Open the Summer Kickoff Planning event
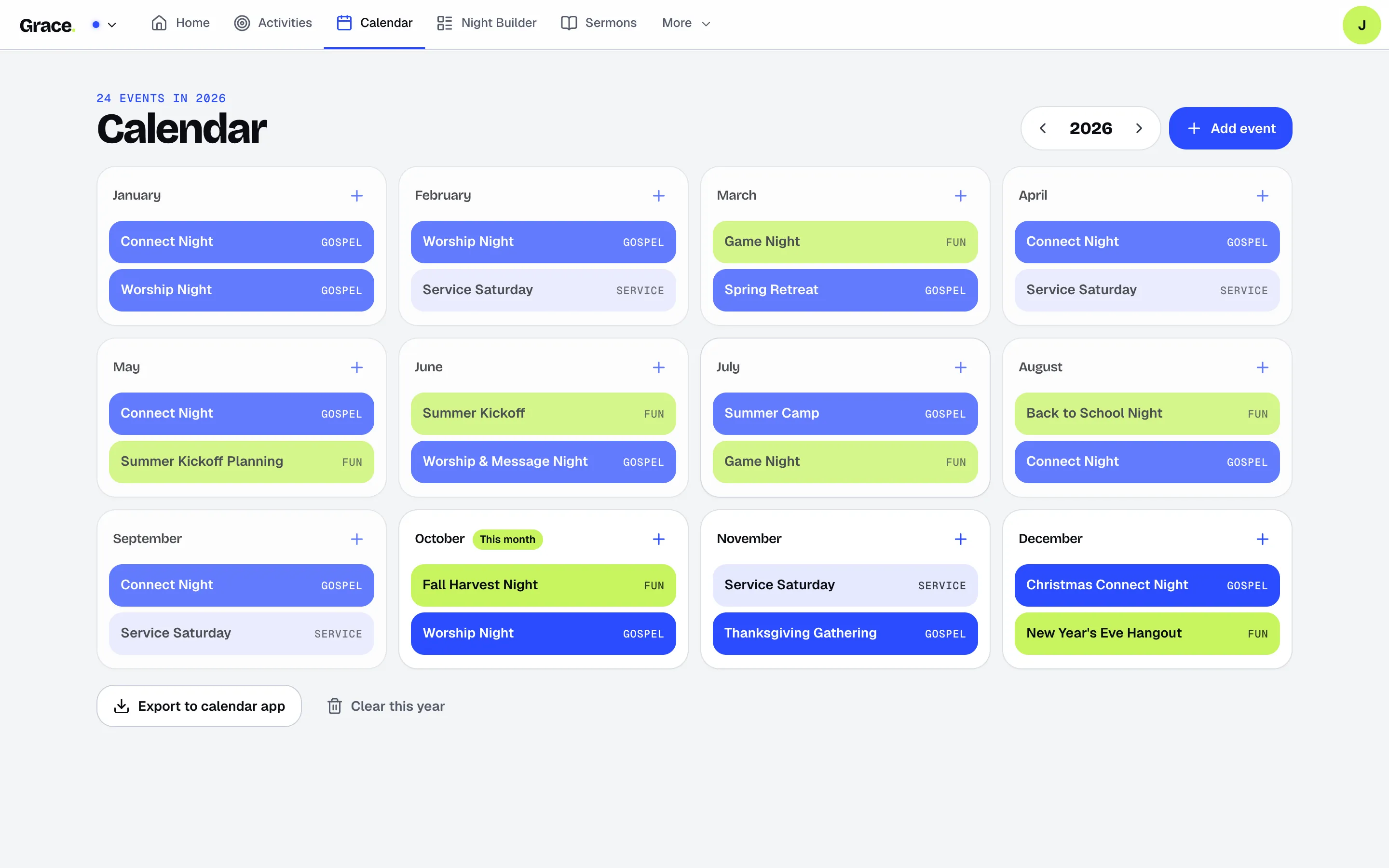This screenshot has height=868, width=1389. [x=241, y=462]
